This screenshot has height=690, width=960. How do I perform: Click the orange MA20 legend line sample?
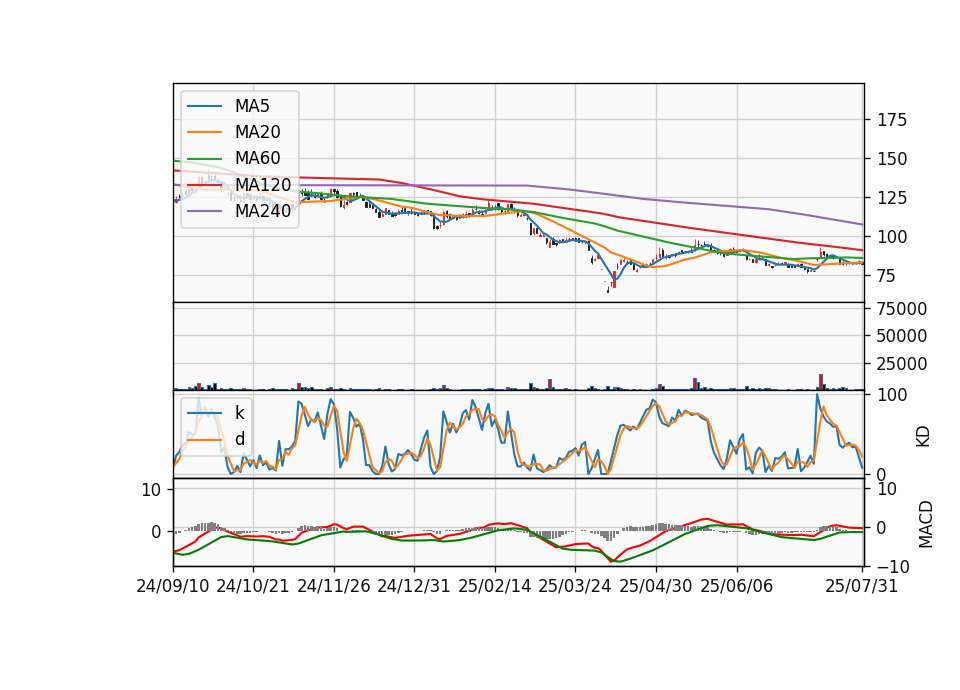(x=204, y=132)
